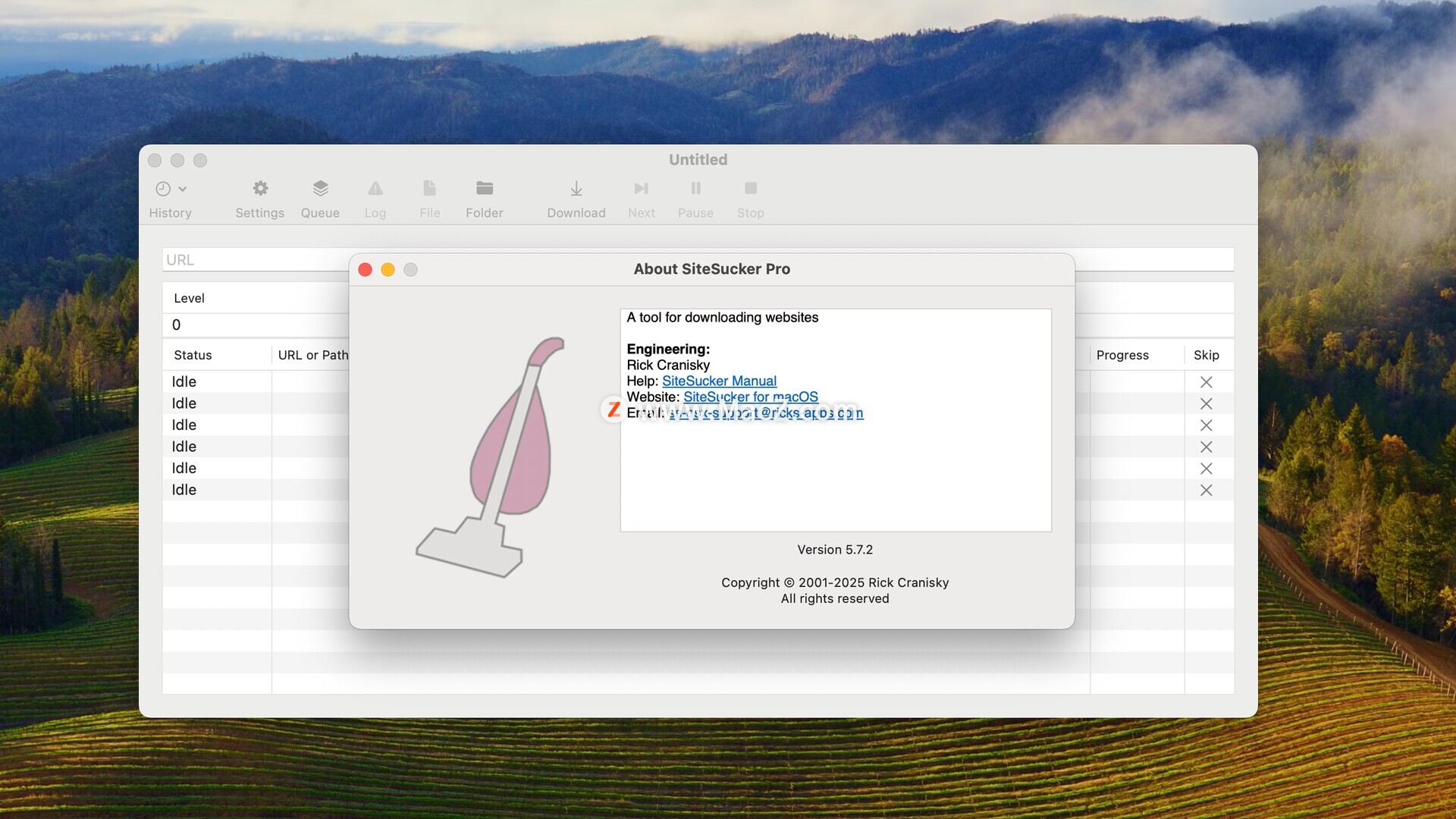Skip the fourth Idle row with X
This screenshot has width=1456, height=819.
(1207, 447)
